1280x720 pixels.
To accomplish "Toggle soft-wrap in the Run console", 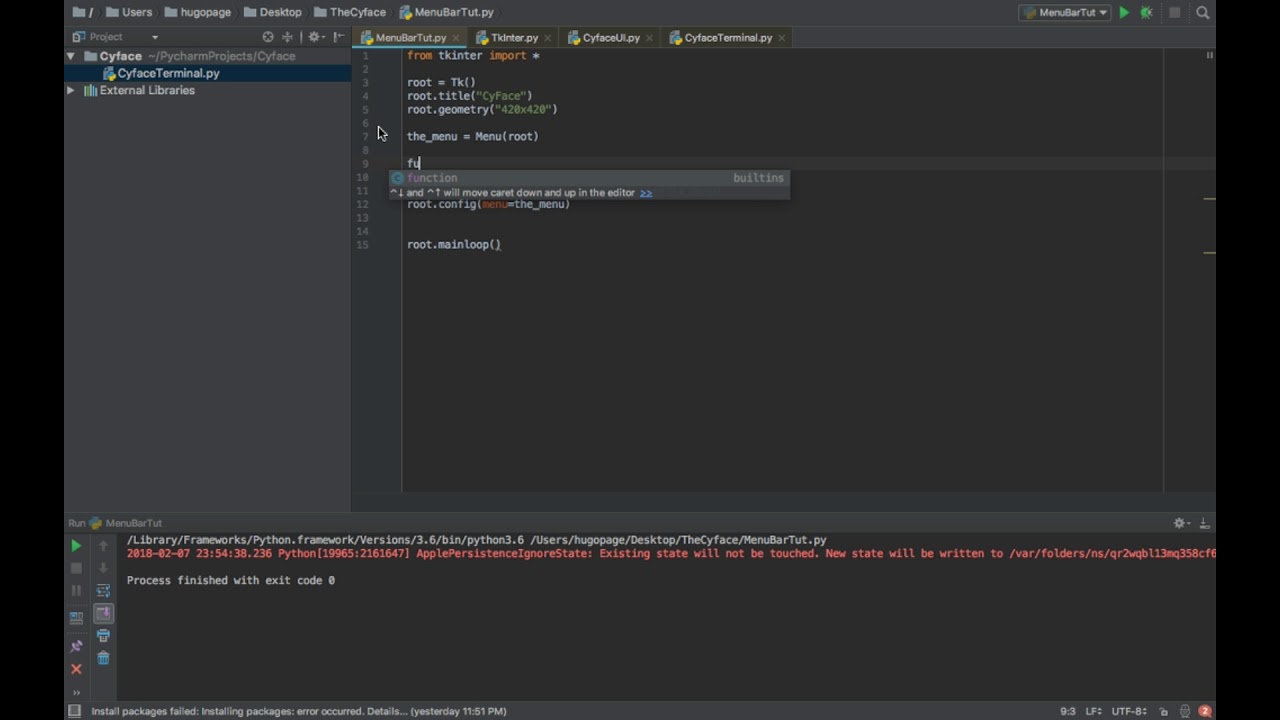I will (103, 591).
